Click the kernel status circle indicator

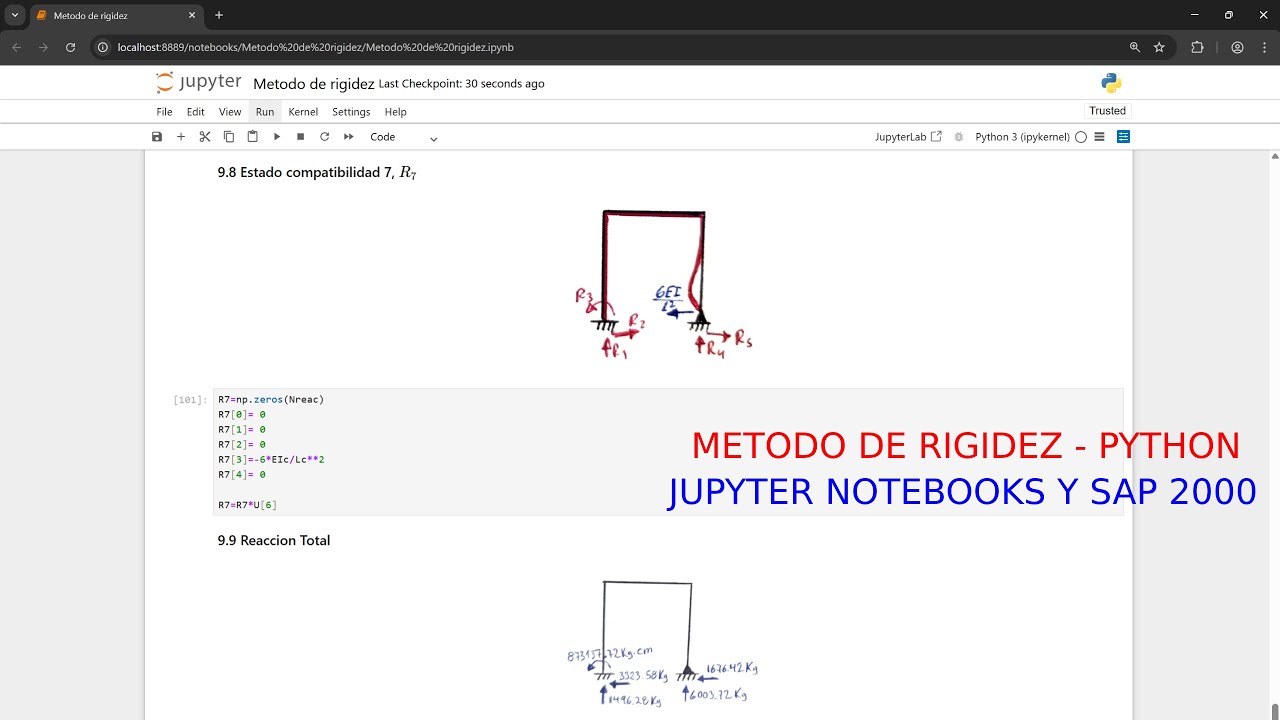click(1081, 137)
